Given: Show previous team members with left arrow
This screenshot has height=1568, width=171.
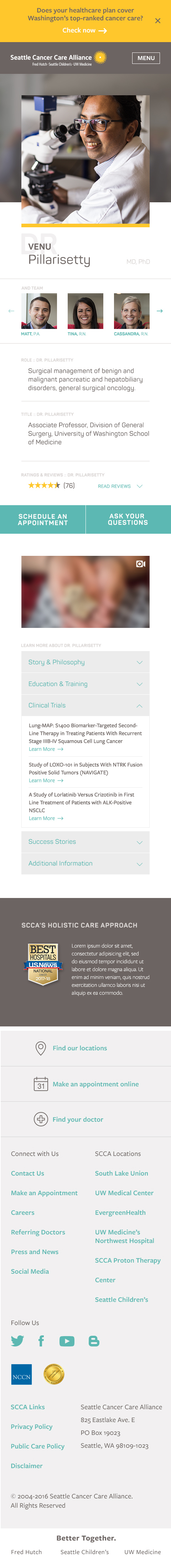Looking at the screenshot, I should click(x=11, y=311).
